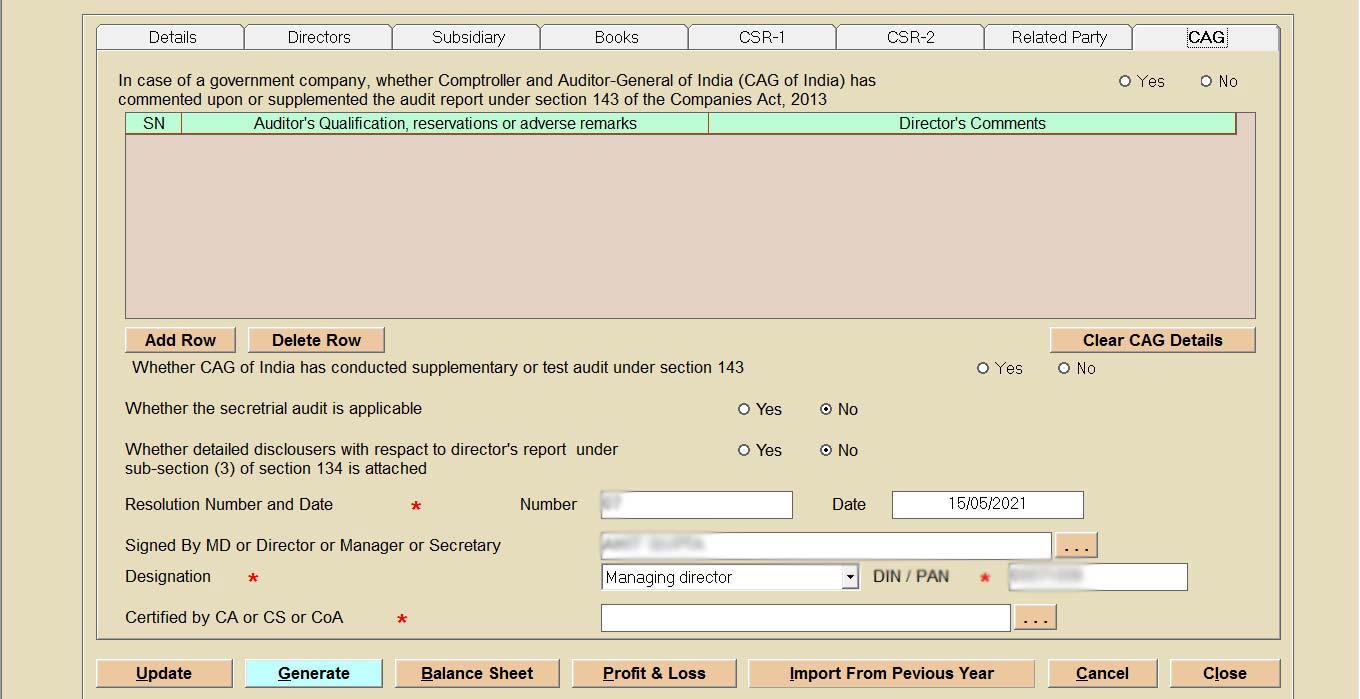Click Clear CAG Details button
Image resolution: width=1360 pixels, height=699 pixels.
pyautogui.click(x=1152, y=340)
